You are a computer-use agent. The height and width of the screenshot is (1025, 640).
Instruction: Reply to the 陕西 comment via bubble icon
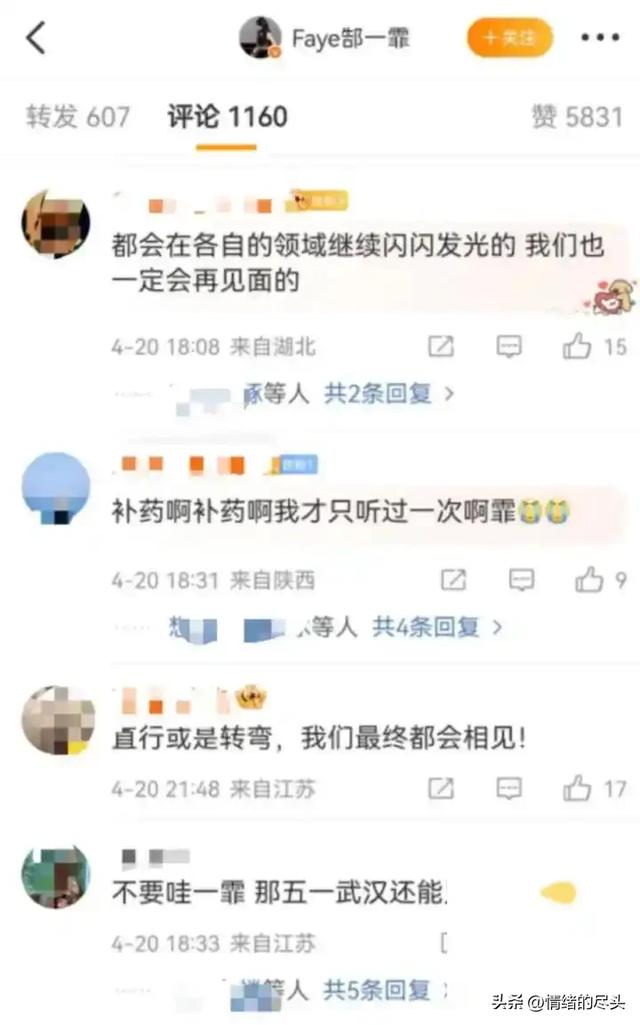pyautogui.click(x=521, y=580)
